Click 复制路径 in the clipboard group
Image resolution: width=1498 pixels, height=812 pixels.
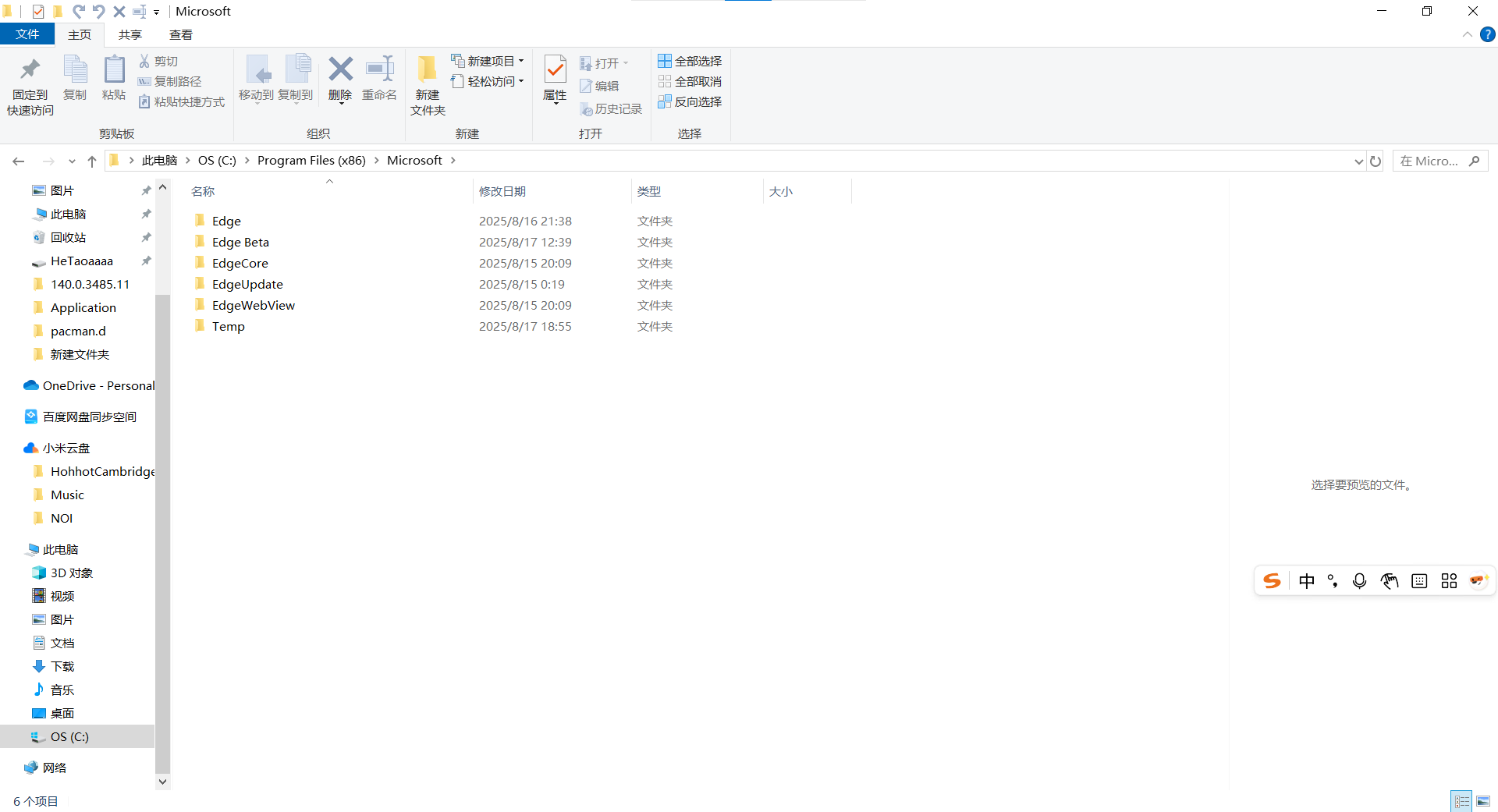pyautogui.click(x=169, y=81)
